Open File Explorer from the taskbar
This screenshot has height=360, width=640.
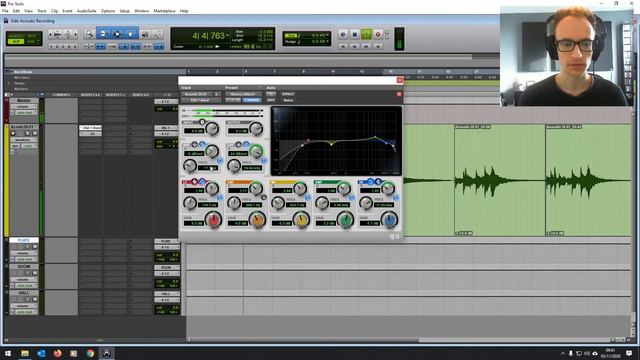(x=25, y=353)
